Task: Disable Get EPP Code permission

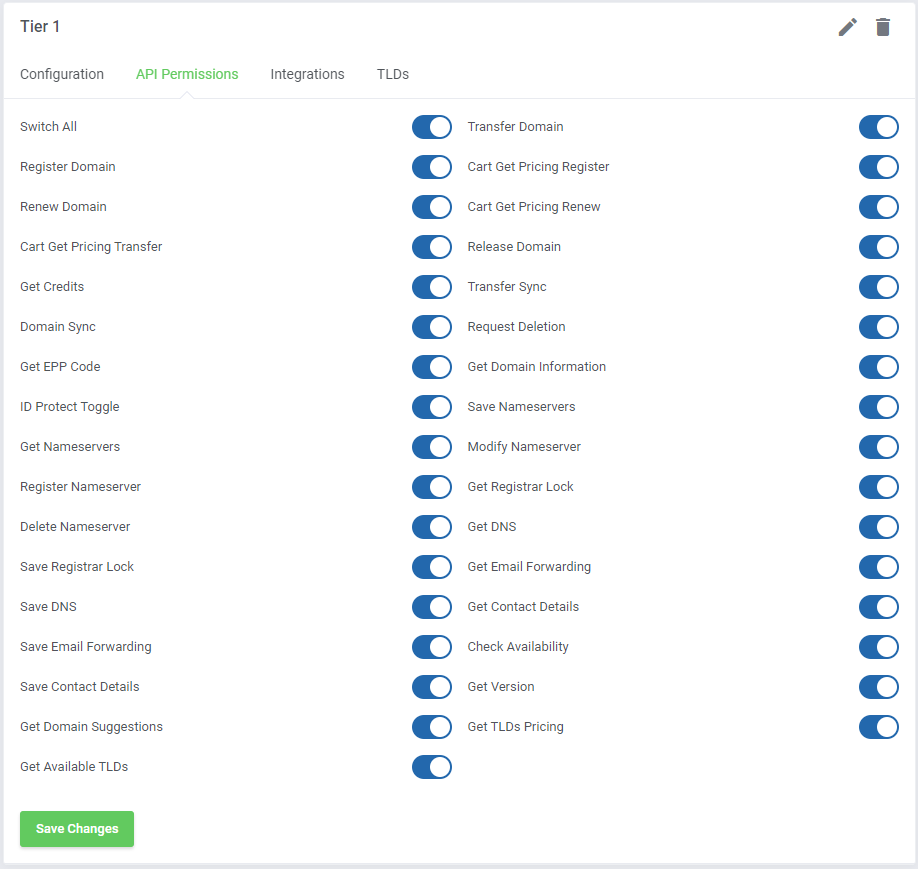Action: coord(431,367)
